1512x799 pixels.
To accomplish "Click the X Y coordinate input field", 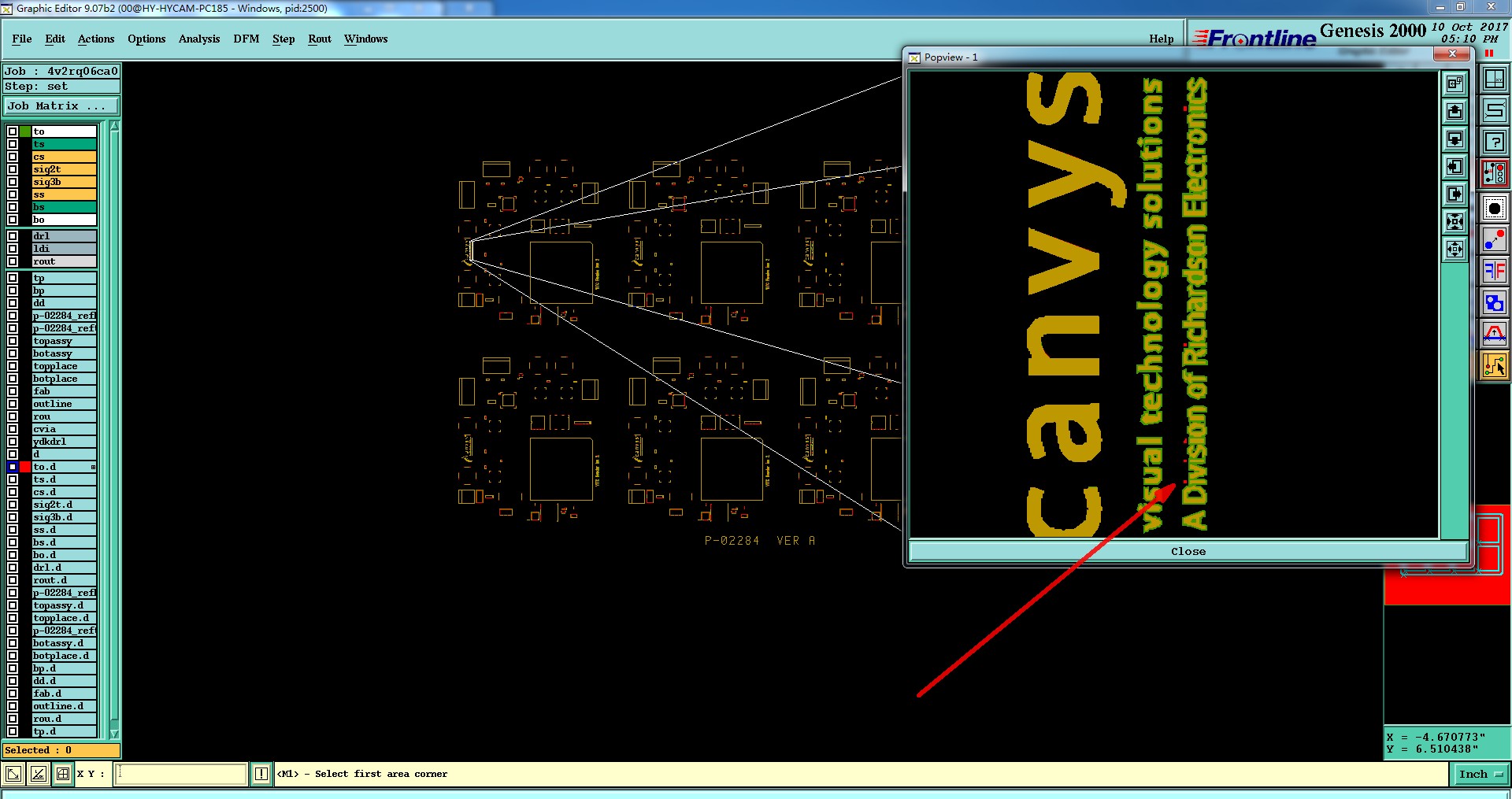I will coord(180,774).
